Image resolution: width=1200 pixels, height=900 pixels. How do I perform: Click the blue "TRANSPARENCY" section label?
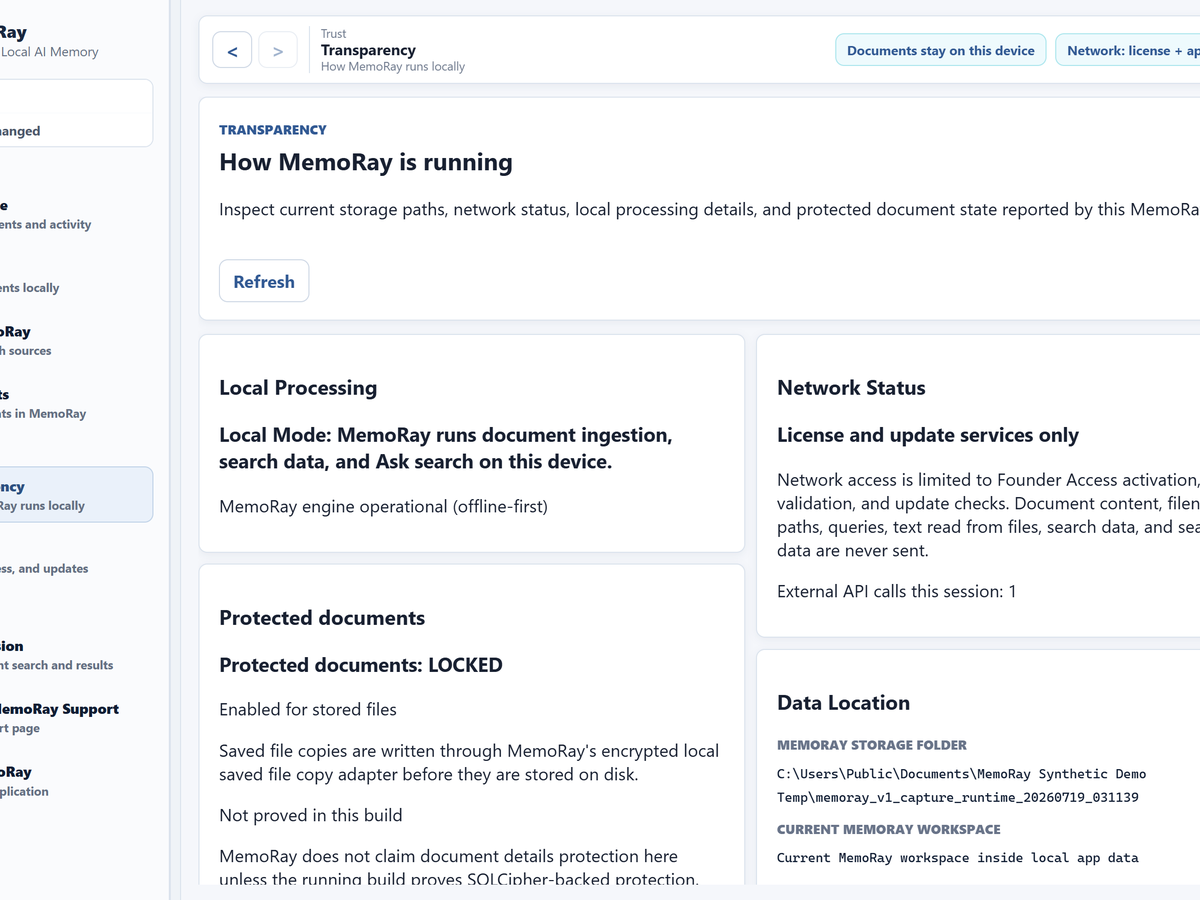pyautogui.click(x=273, y=130)
